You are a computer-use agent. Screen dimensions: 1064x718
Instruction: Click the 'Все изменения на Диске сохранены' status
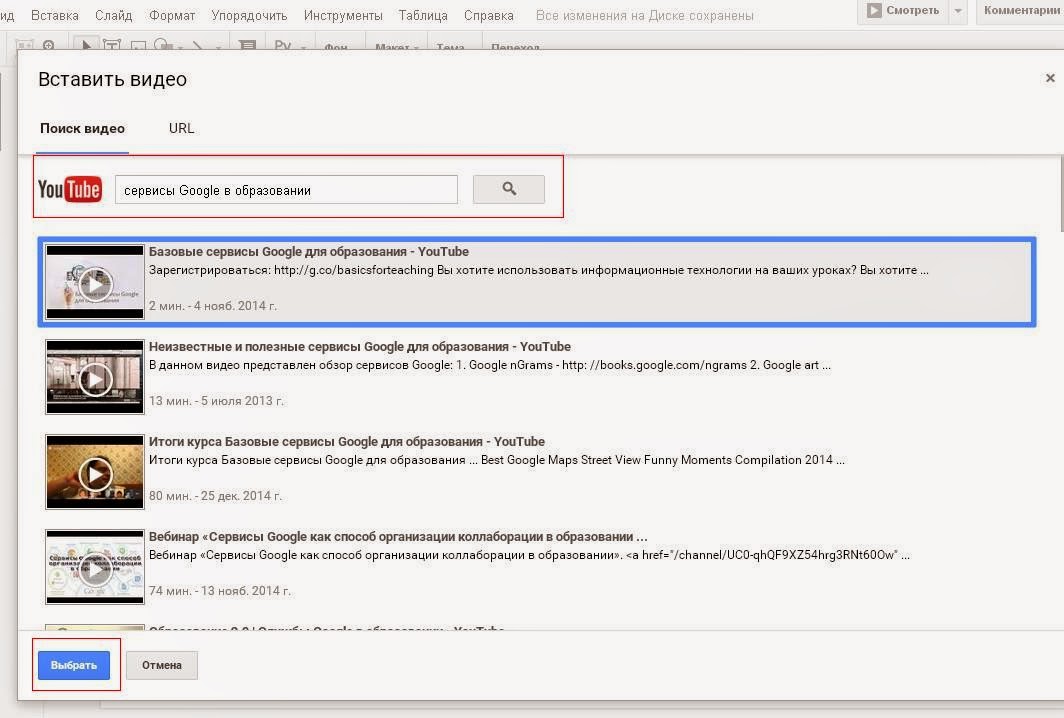[x=645, y=15]
